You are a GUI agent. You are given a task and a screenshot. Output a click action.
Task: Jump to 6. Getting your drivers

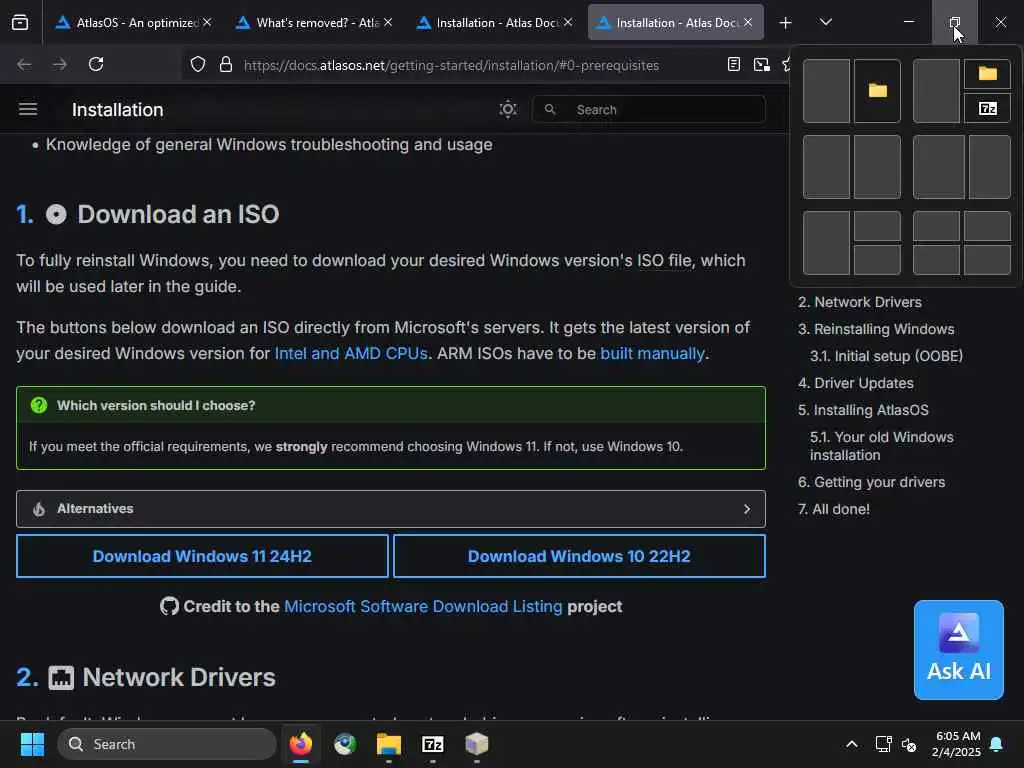pos(871,482)
